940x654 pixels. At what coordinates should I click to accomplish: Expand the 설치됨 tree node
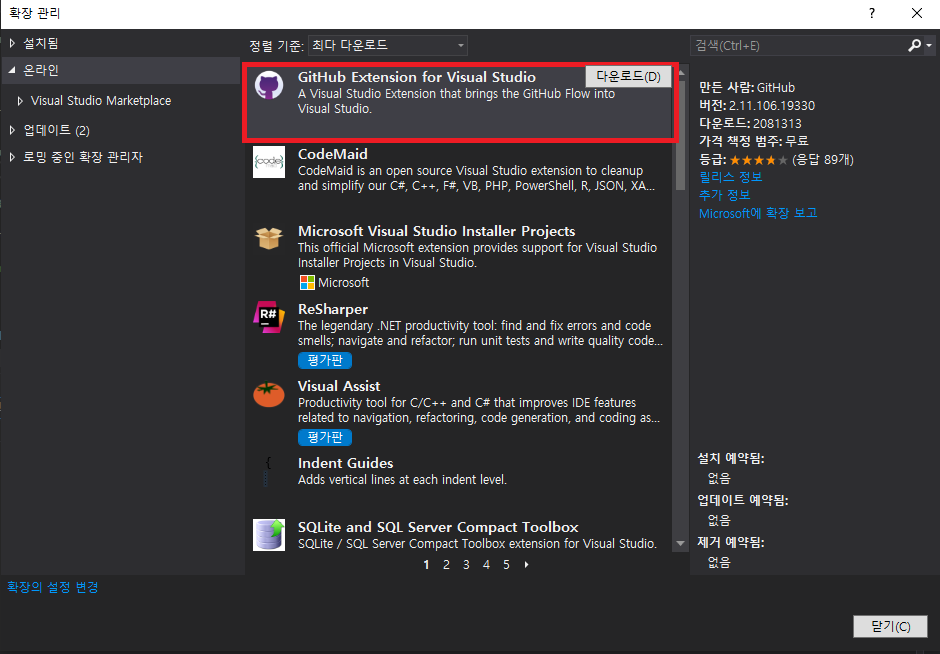click(13, 43)
